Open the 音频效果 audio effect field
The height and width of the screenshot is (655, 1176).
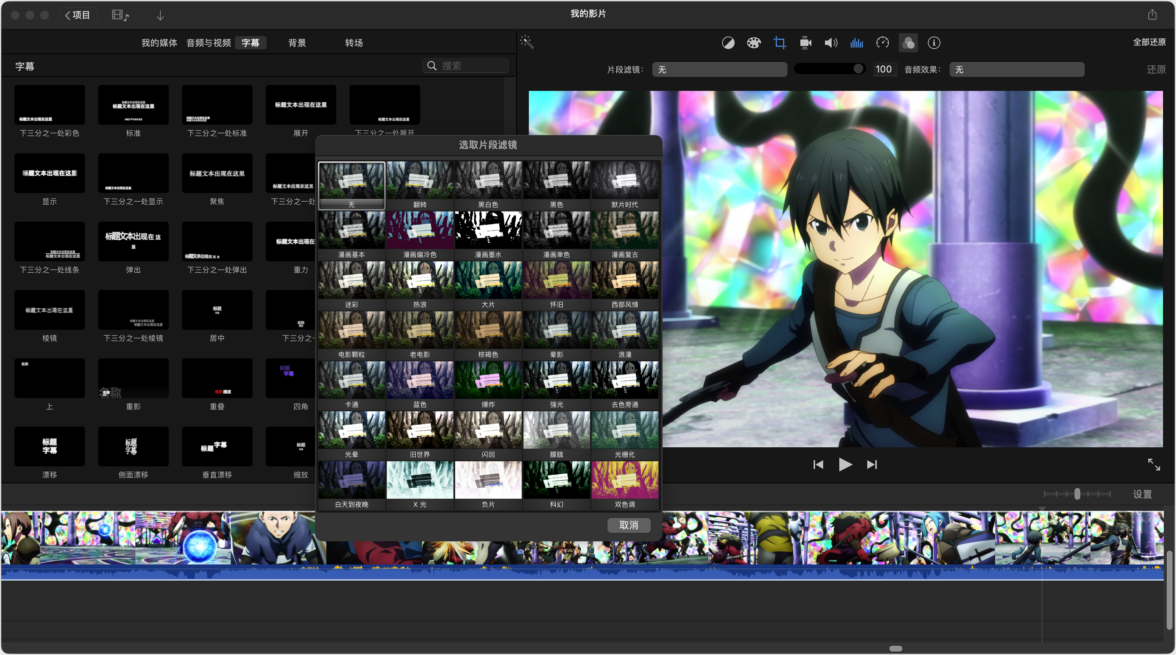pos(1017,69)
